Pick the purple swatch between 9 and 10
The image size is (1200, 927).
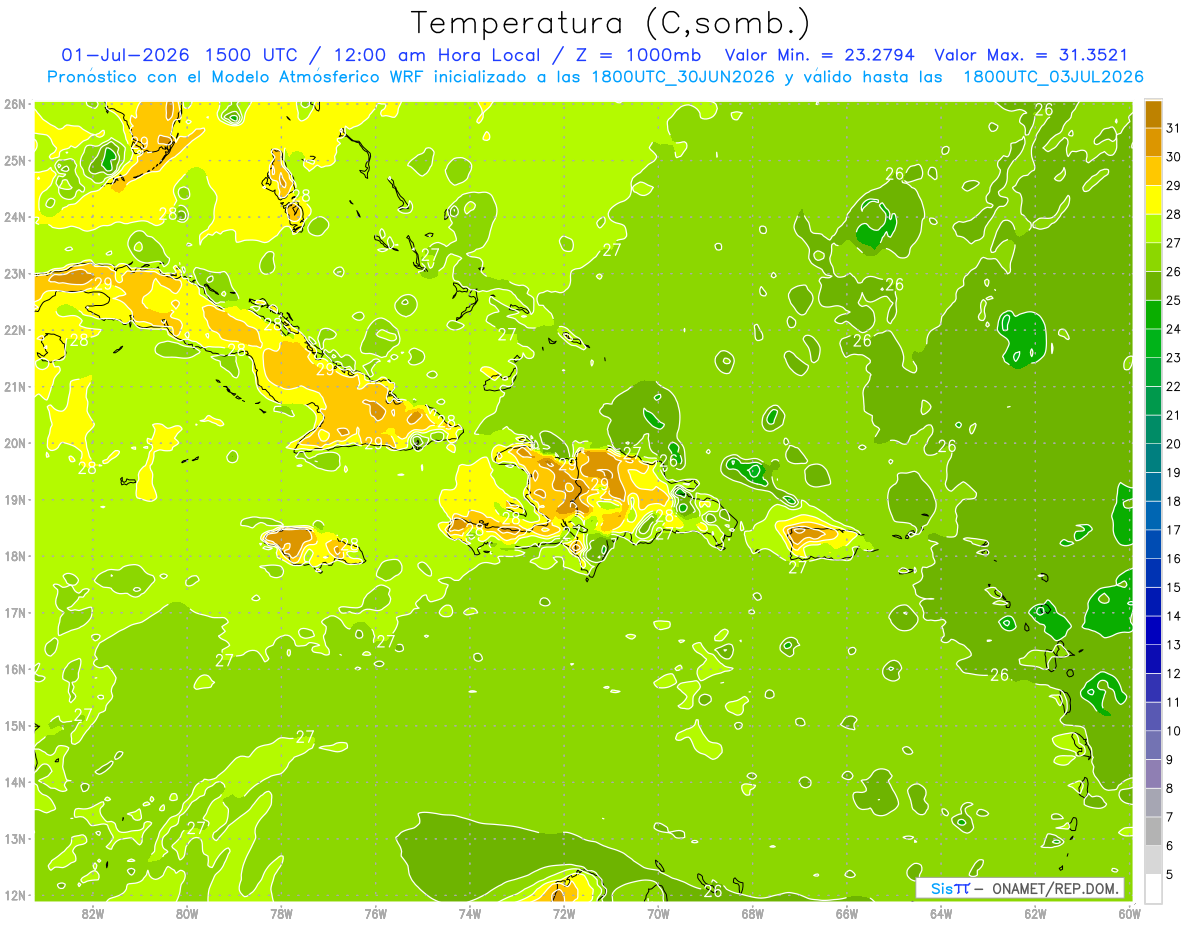(x=1153, y=746)
